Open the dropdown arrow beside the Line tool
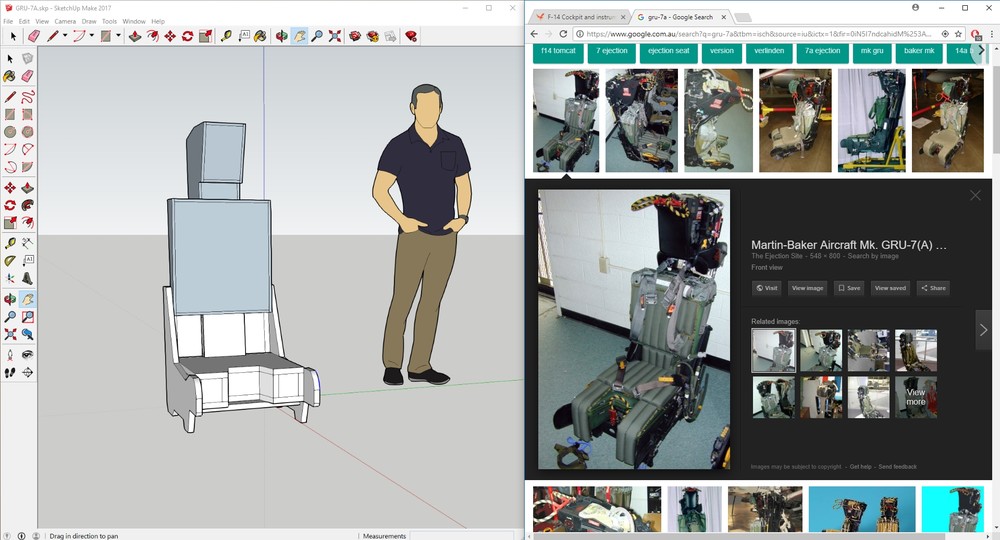This screenshot has width=1000, height=540. (65, 36)
